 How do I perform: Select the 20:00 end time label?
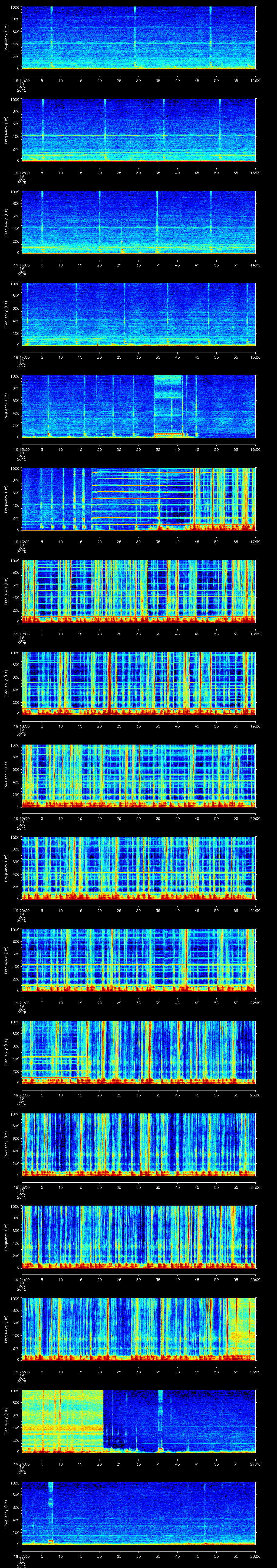(x=256, y=818)
